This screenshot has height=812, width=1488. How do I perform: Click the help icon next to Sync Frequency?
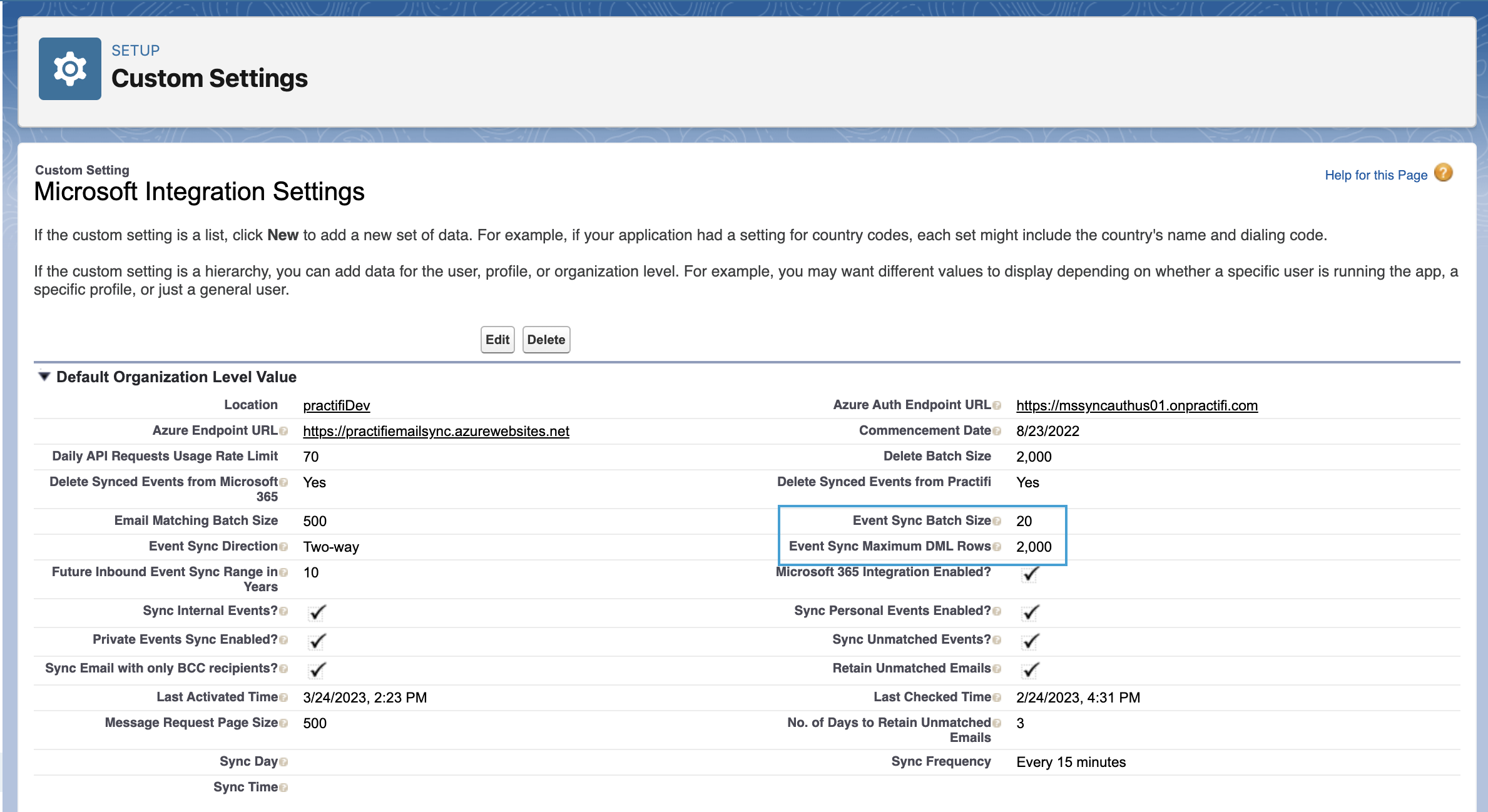[x=997, y=761]
